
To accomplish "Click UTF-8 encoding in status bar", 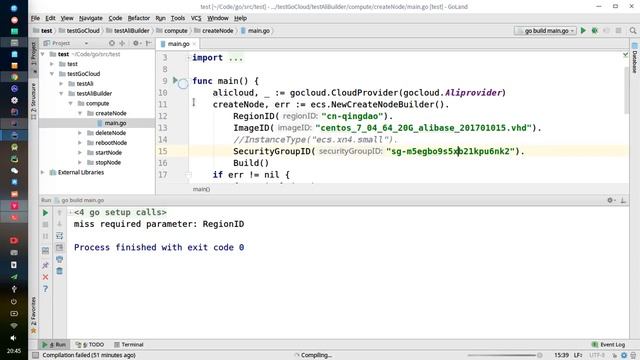I will coord(597,355).
